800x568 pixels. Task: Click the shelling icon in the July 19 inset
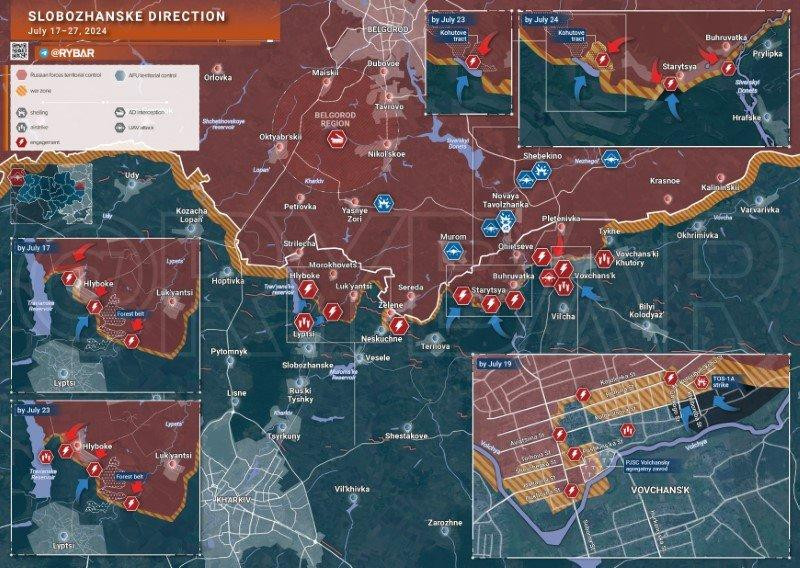pos(628,430)
